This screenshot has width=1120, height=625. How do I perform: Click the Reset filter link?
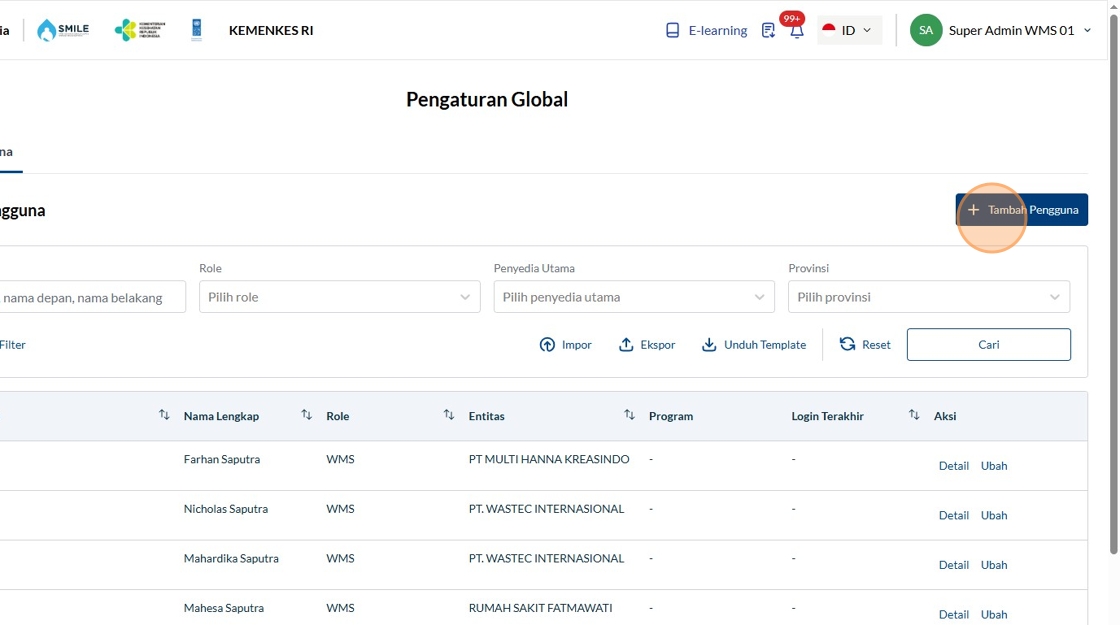(865, 344)
